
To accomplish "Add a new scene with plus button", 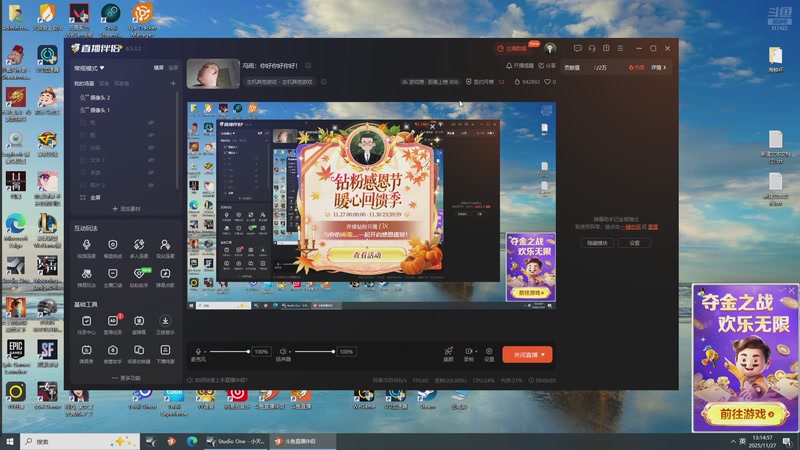I will pos(173,83).
